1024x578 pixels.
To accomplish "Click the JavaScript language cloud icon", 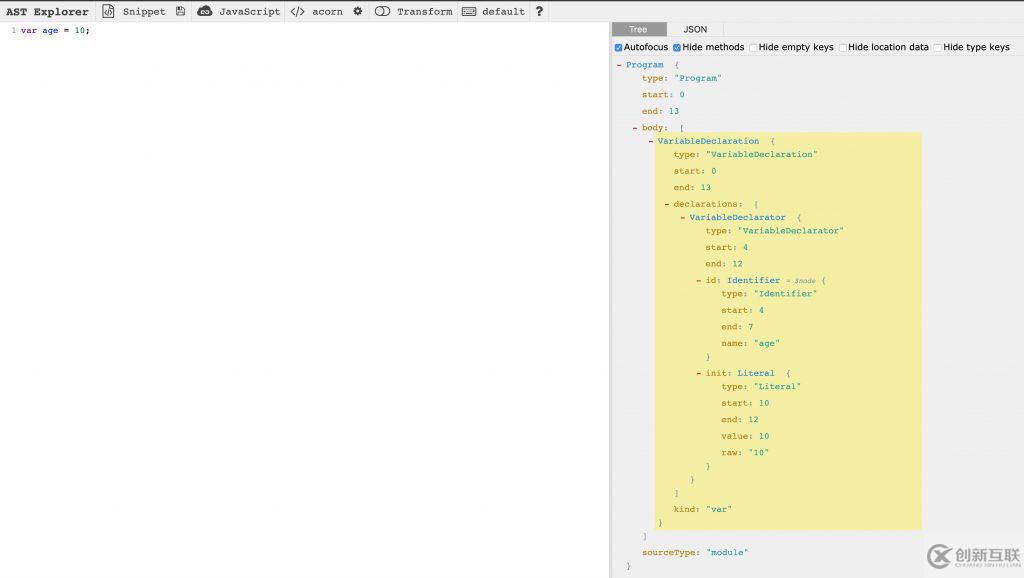I will (205, 12).
